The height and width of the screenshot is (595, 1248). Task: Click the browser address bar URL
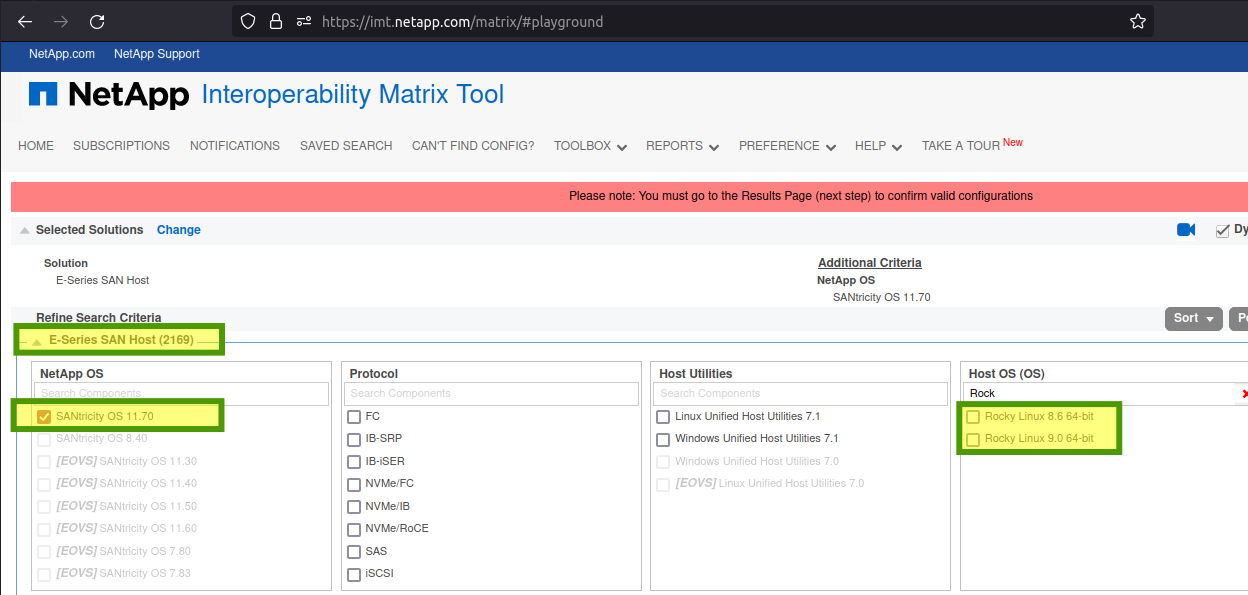pyautogui.click(x=463, y=21)
